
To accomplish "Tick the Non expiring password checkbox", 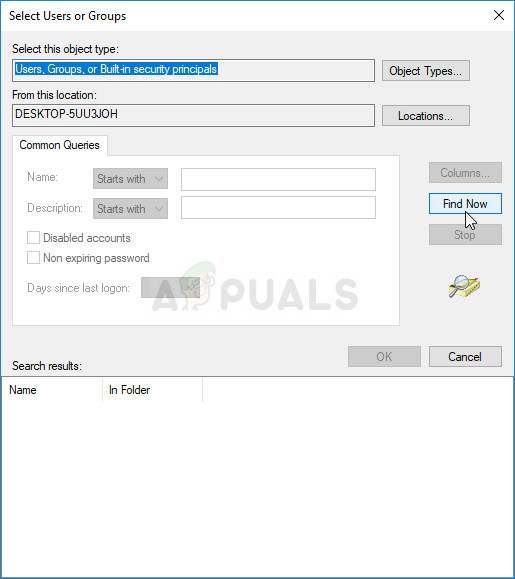I will (x=33, y=257).
